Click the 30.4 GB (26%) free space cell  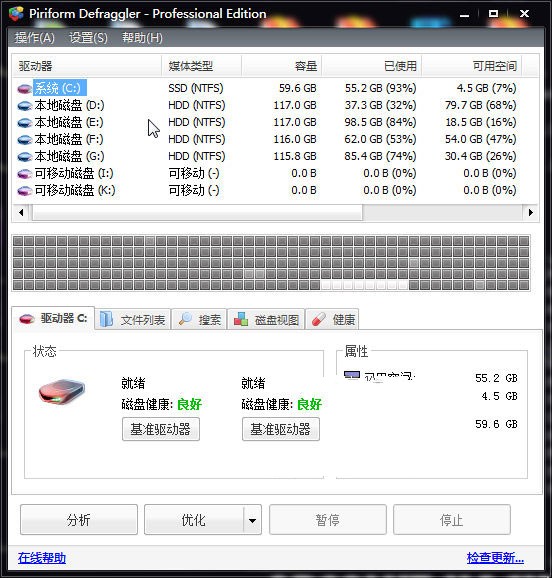pos(480,156)
